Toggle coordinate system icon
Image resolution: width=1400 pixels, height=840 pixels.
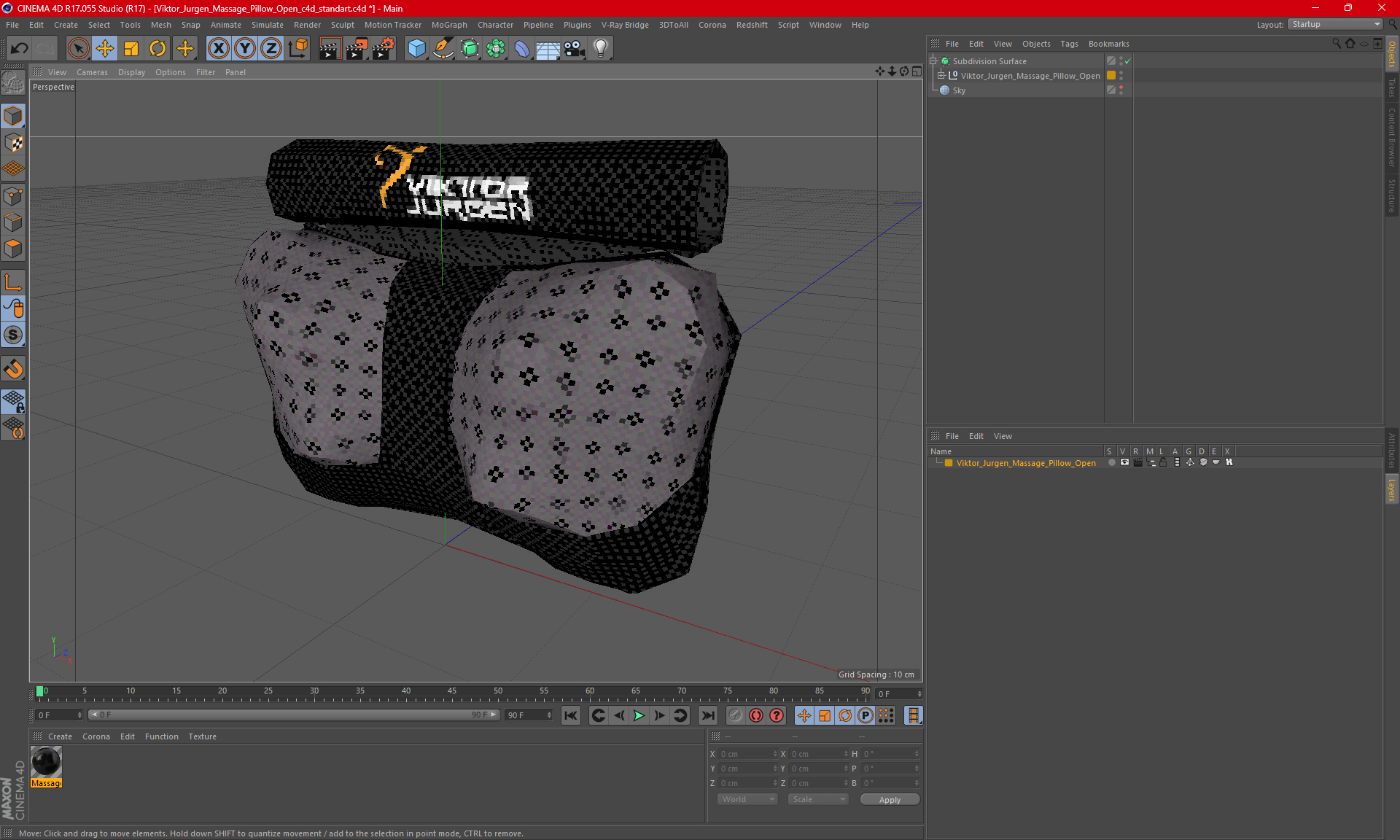tap(298, 49)
